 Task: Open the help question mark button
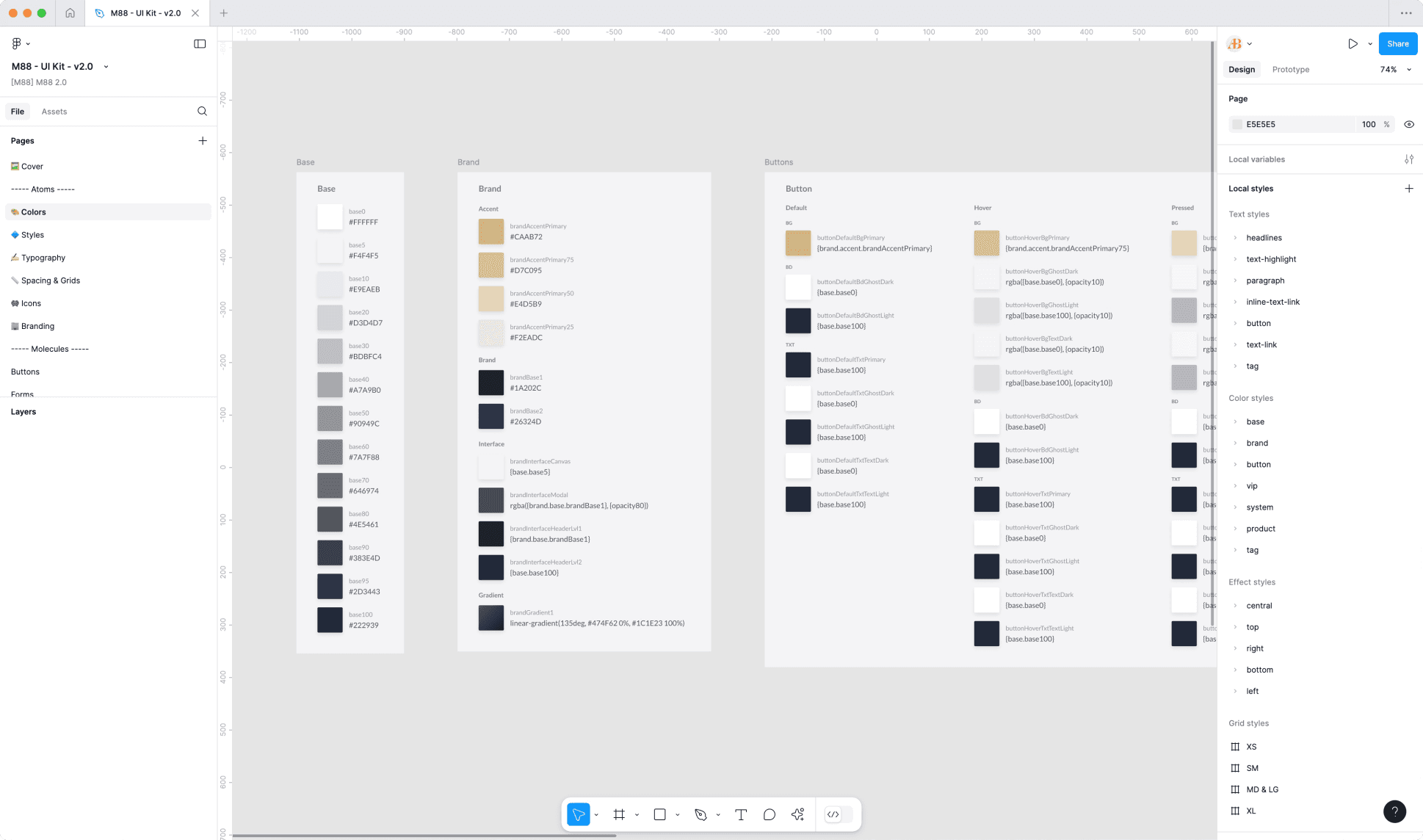(1394, 811)
